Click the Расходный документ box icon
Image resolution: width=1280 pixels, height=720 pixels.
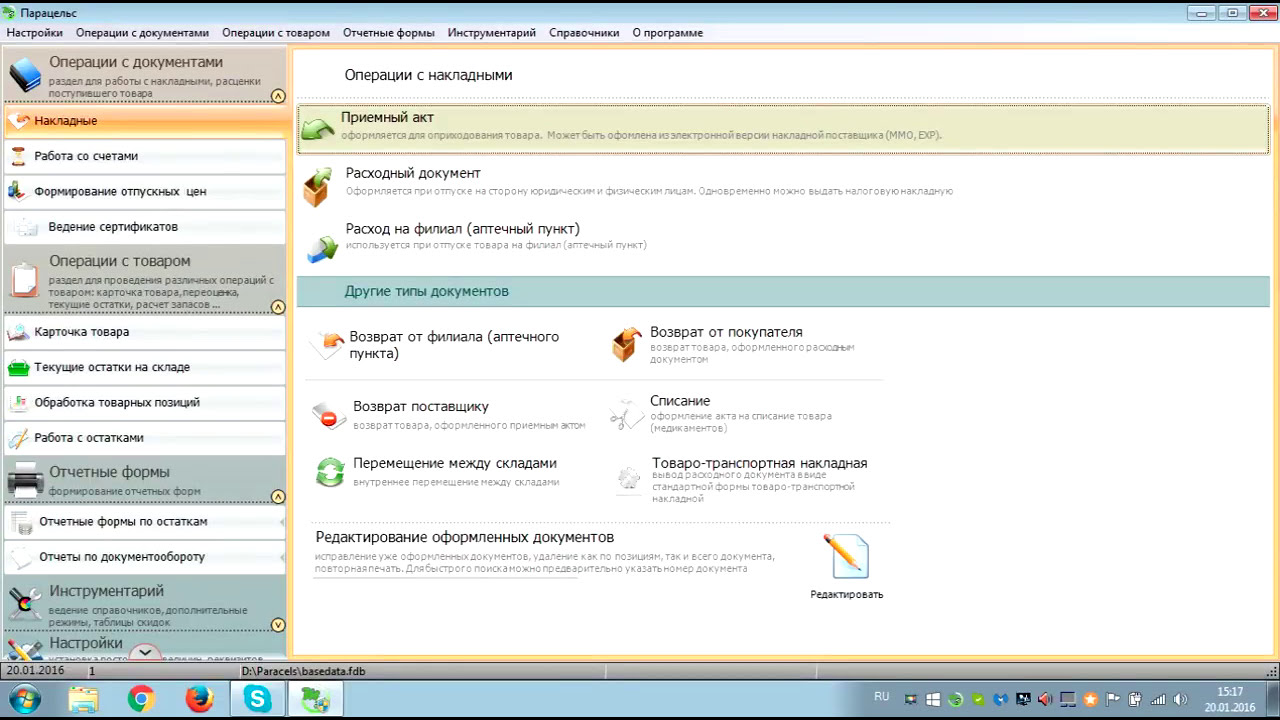(x=318, y=187)
